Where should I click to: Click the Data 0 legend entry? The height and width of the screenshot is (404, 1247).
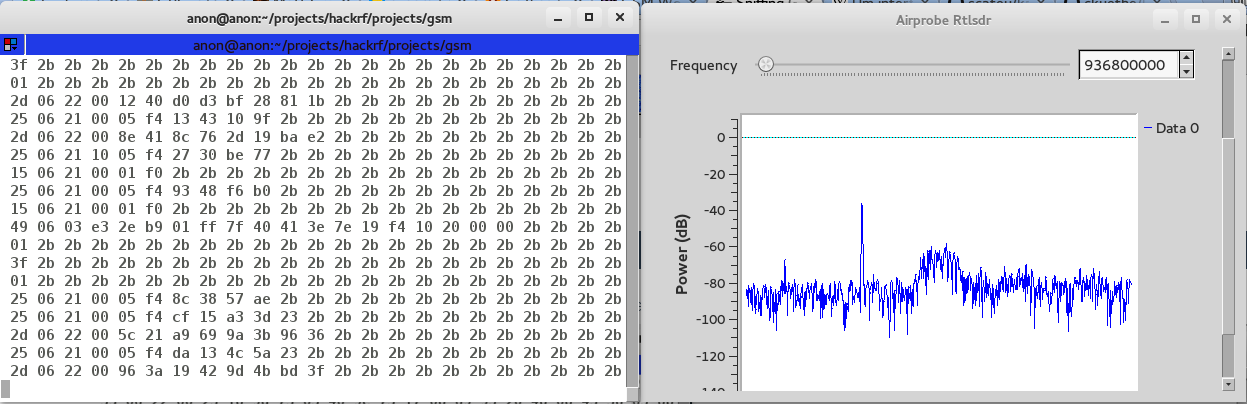[x=1171, y=128]
